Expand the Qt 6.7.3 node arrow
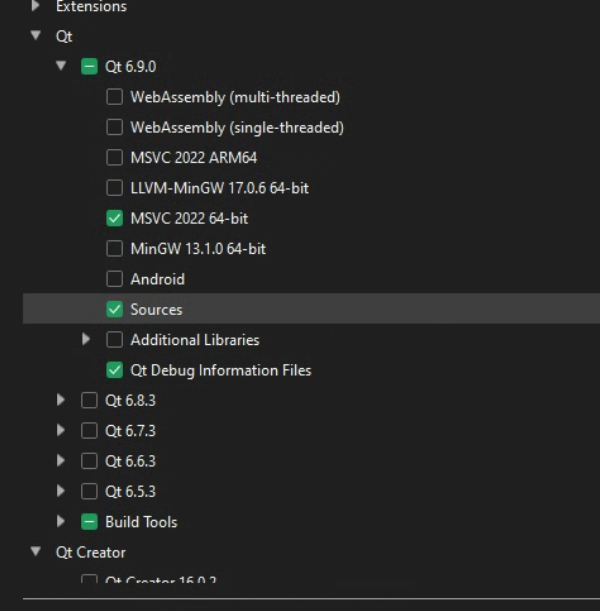Image resolution: width=600 pixels, height=611 pixels. point(61,431)
